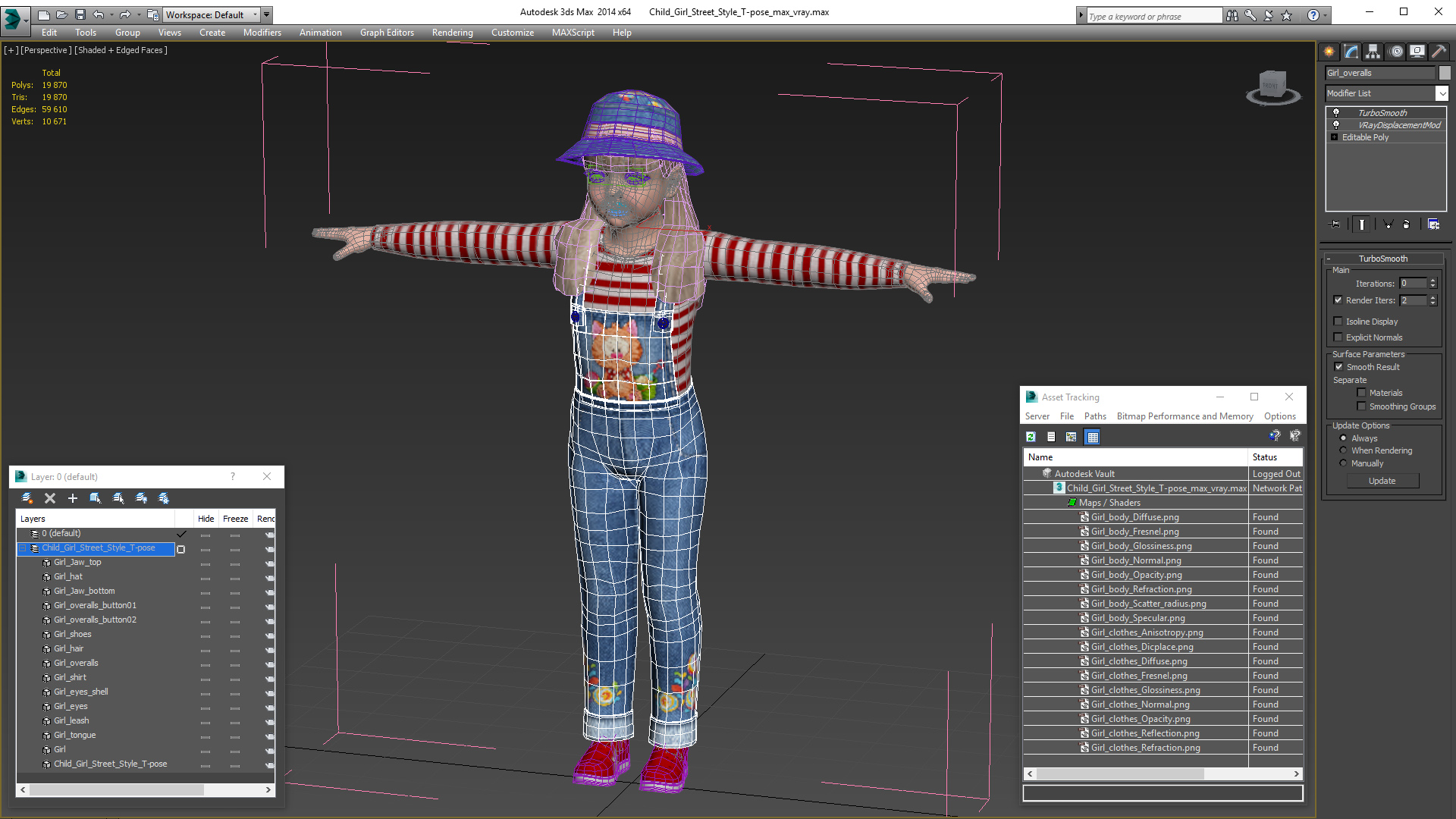Click the Project Folder icon
Screen dimensions: 1456x819
point(152,14)
